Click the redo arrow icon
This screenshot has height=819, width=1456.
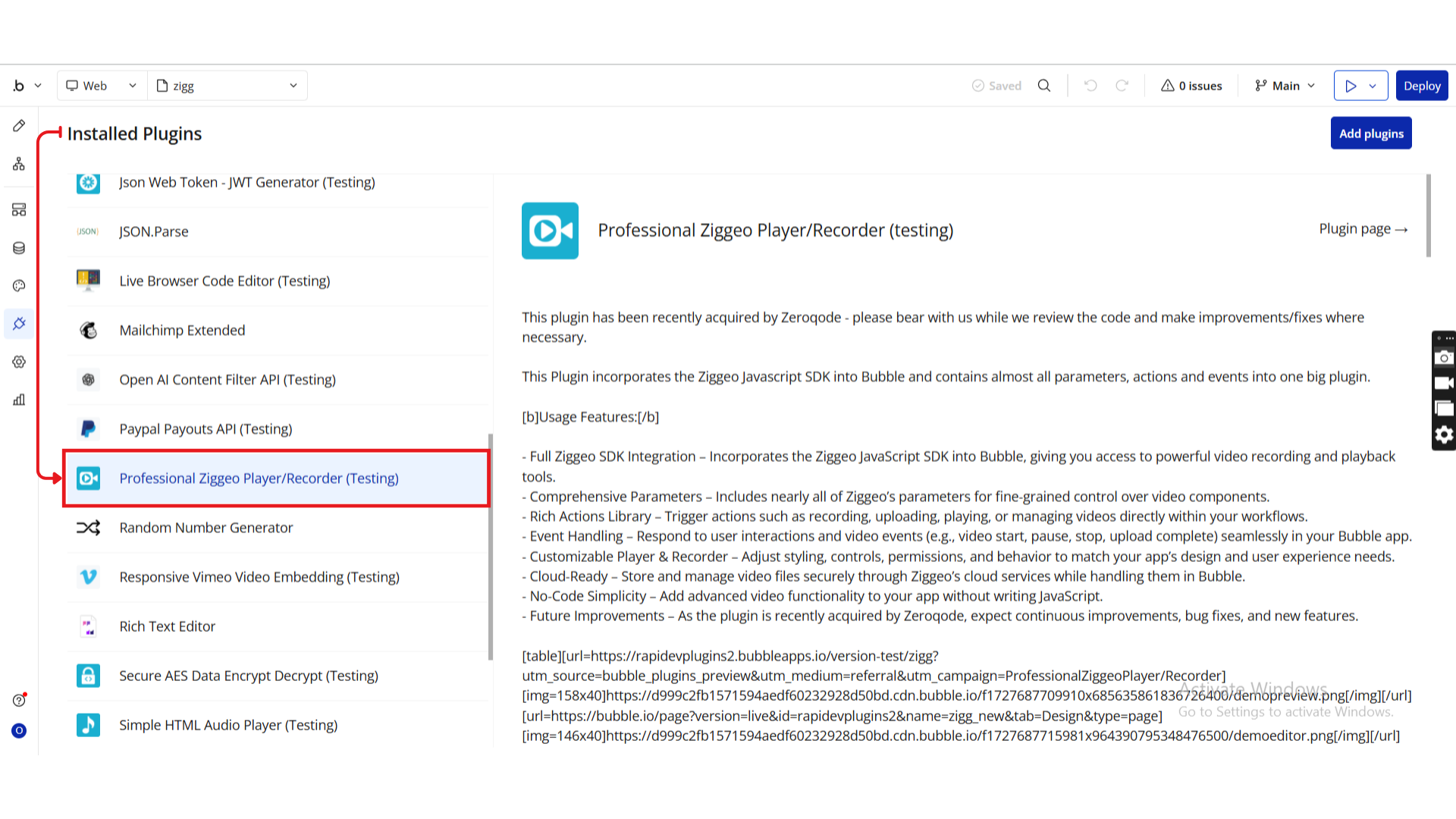coord(1122,86)
